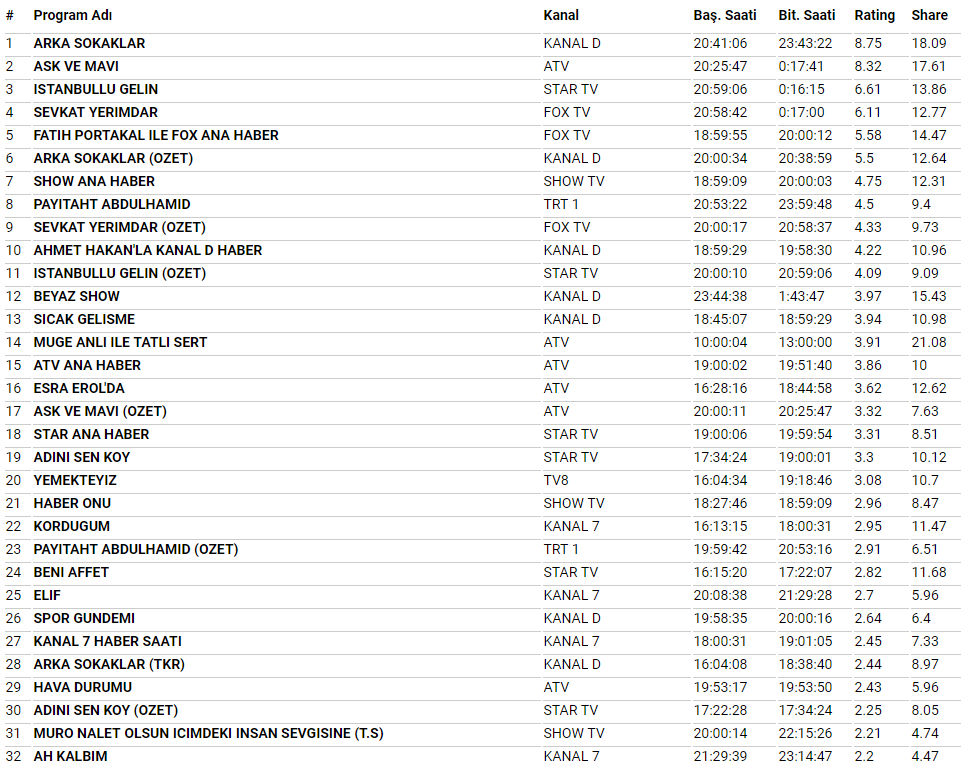Select the Bit. Saati column header
The image size is (969, 768).
click(806, 15)
